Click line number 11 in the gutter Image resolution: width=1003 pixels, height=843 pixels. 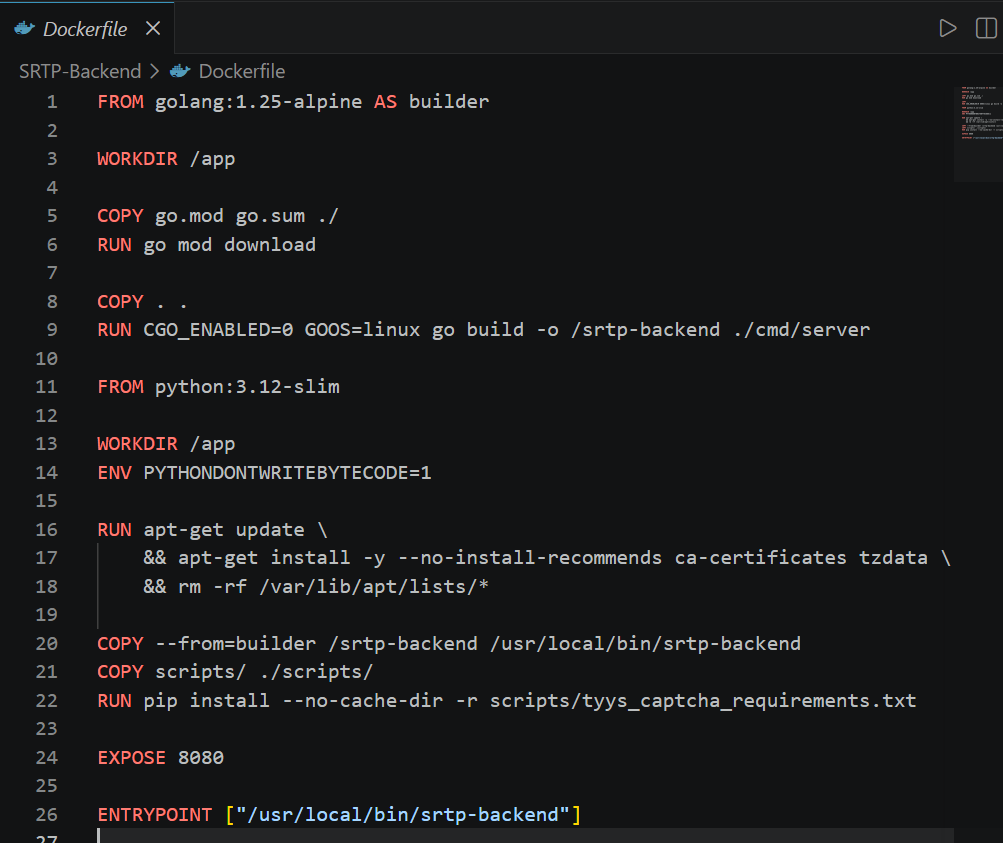(x=46, y=387)
